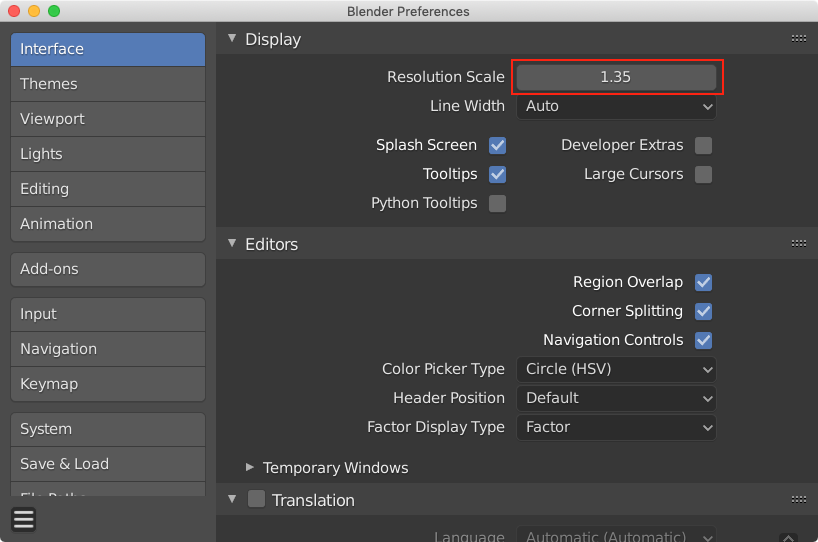The image size is (818, 542).
Task: Open the Color Picker Type dropdown
Action: tap(616, 369)
